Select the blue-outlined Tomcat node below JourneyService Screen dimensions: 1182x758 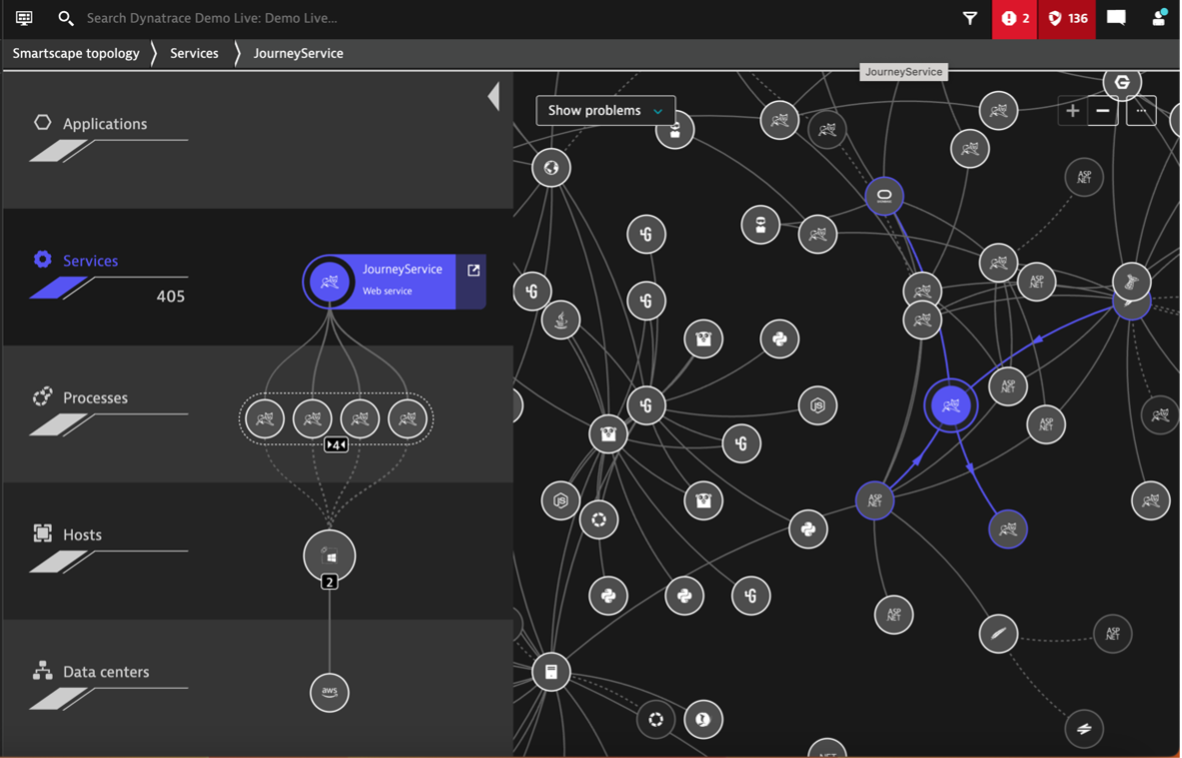[x=1008, y=529]
